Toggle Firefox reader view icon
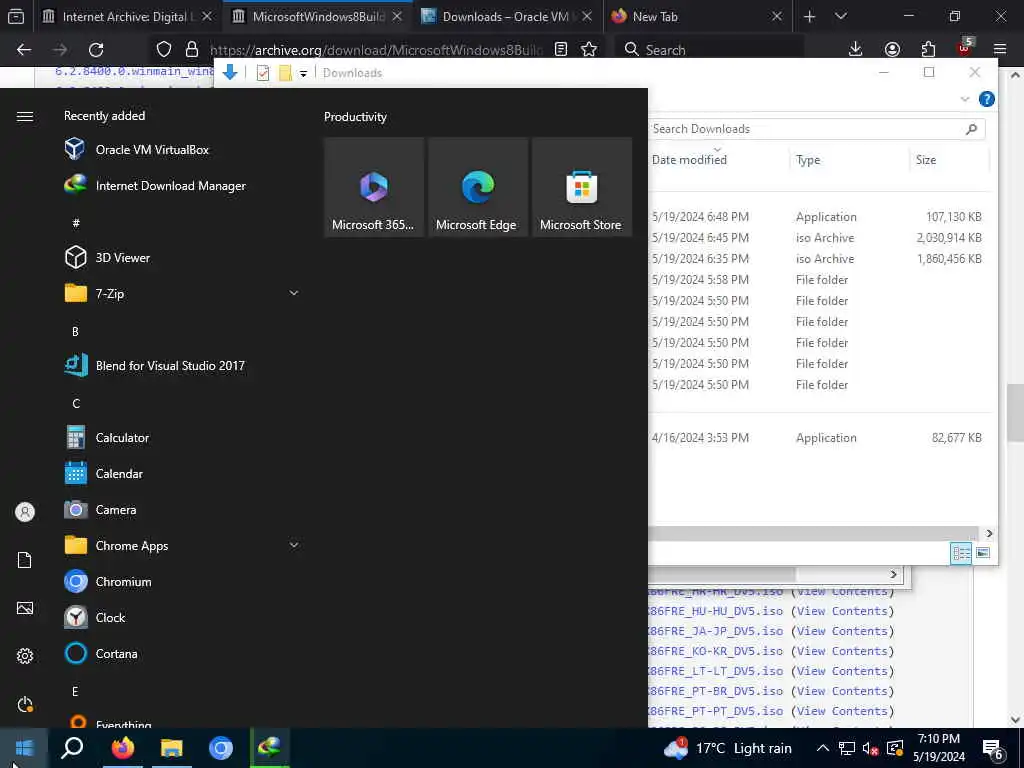1024x768 pixels. (560, 50)
